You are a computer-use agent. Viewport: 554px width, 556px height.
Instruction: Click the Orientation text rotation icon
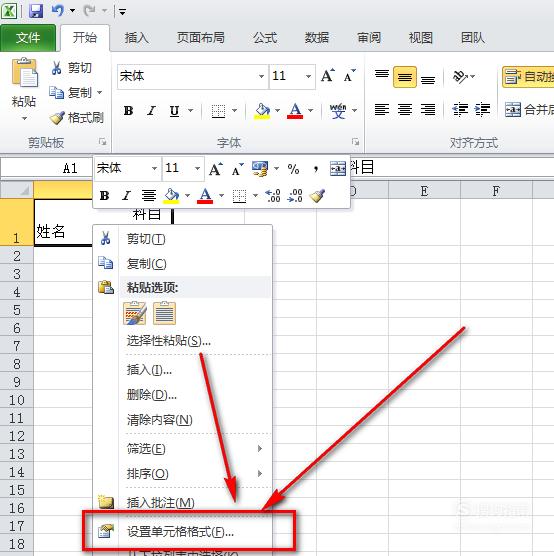point(460,76)
